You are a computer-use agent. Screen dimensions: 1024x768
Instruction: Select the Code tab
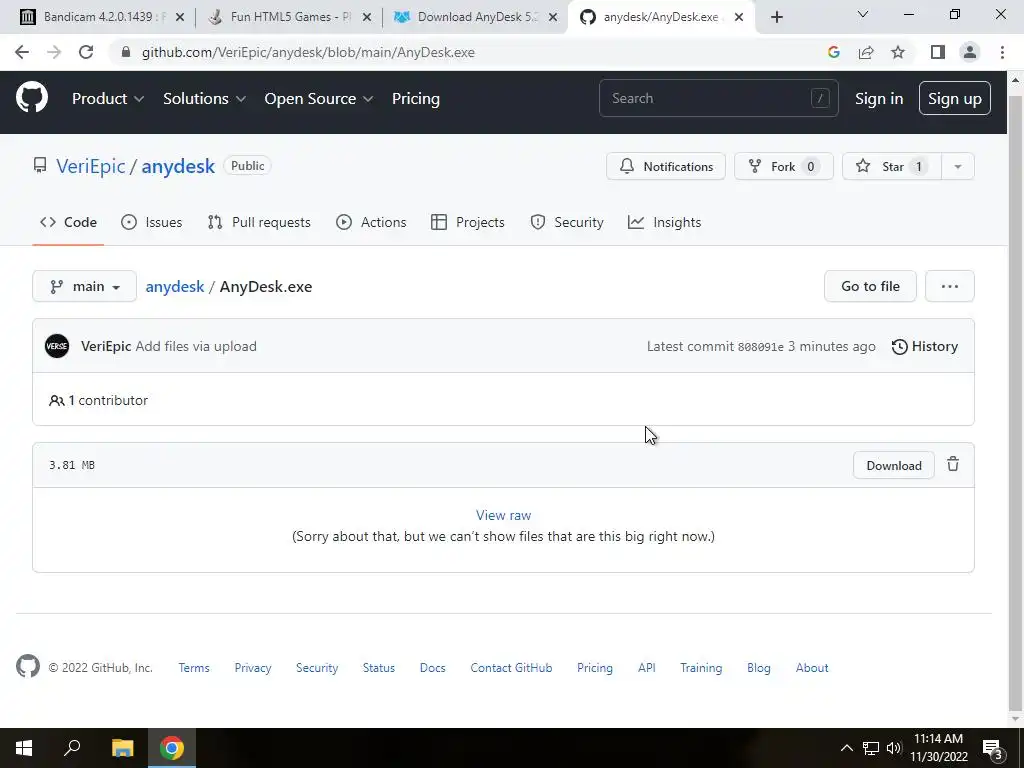[68, 222]
